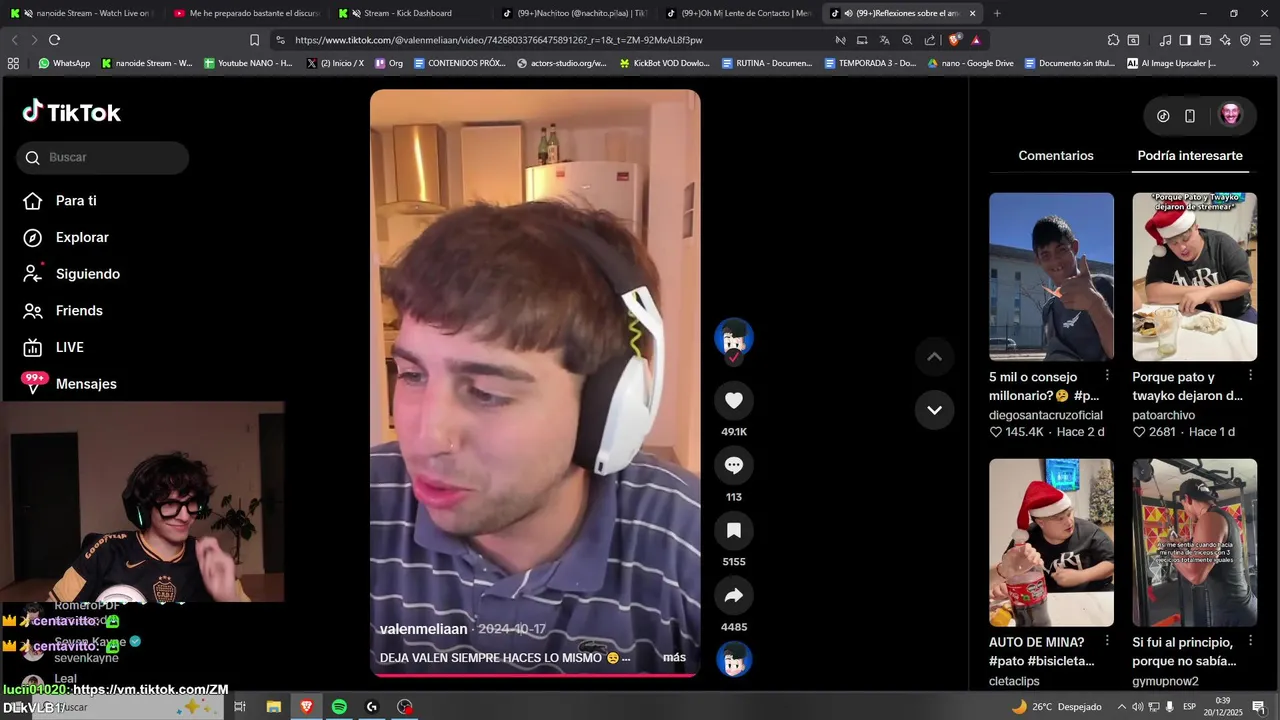Open the apps grid in bookmarks bar
The image size is (1280, 720).
click(13, 63)
